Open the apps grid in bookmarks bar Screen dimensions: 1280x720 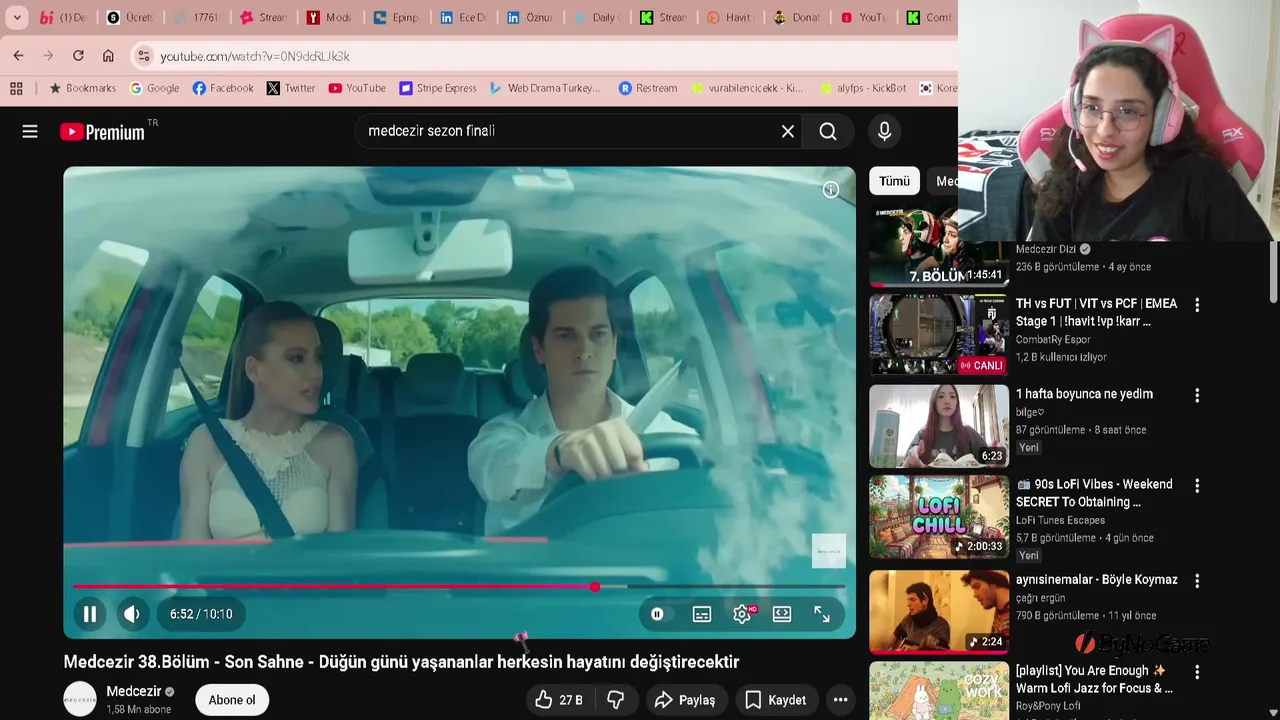tap(16, 88)
